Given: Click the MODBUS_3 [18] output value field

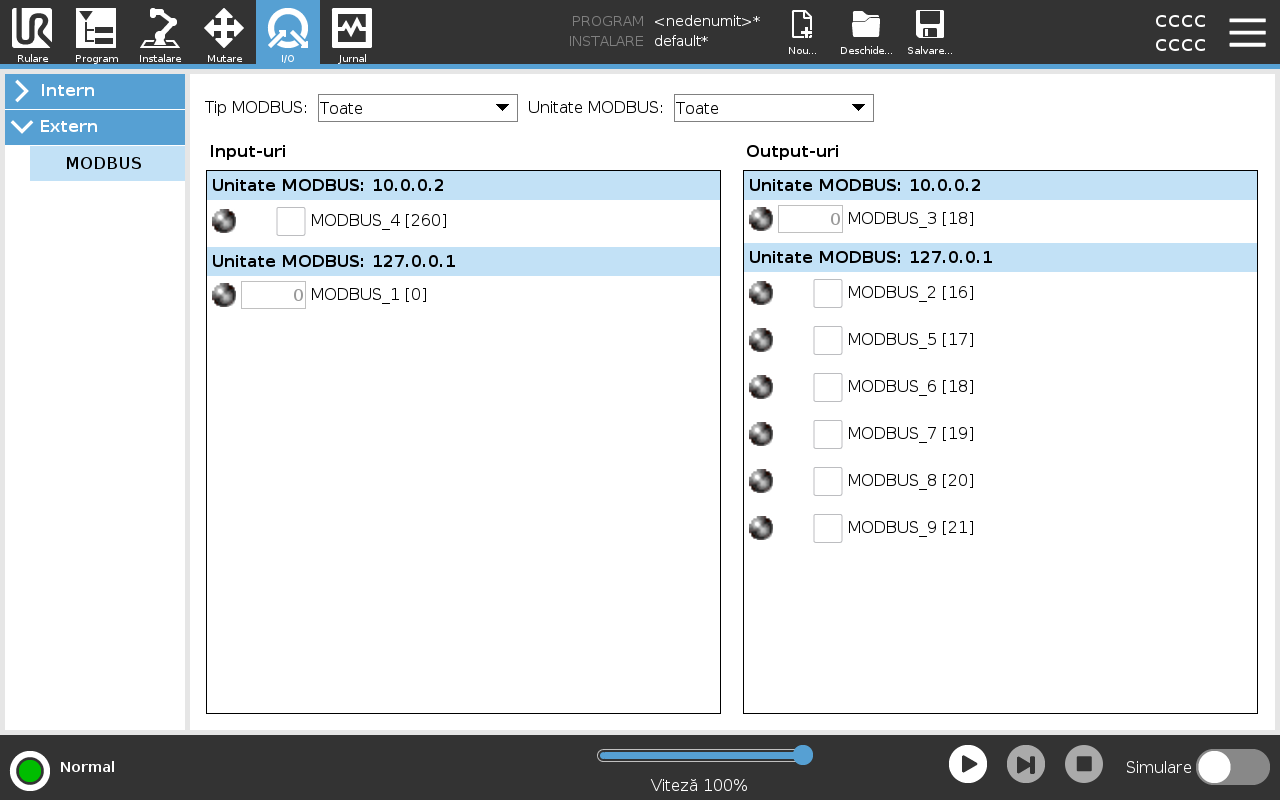Looking at the screenshot, I should [810, 219].
